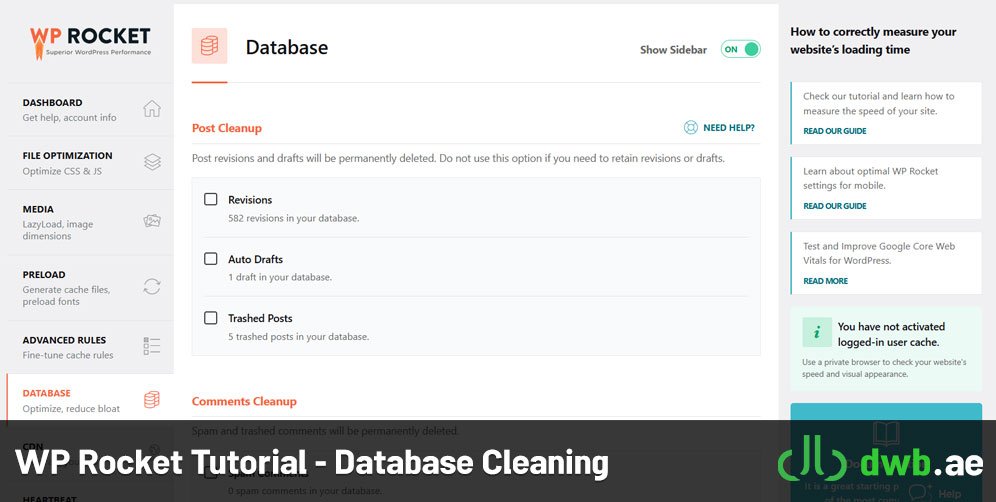996x502 pixels.
Task: Click the Trashed Posts label
Action: point(260,318)
